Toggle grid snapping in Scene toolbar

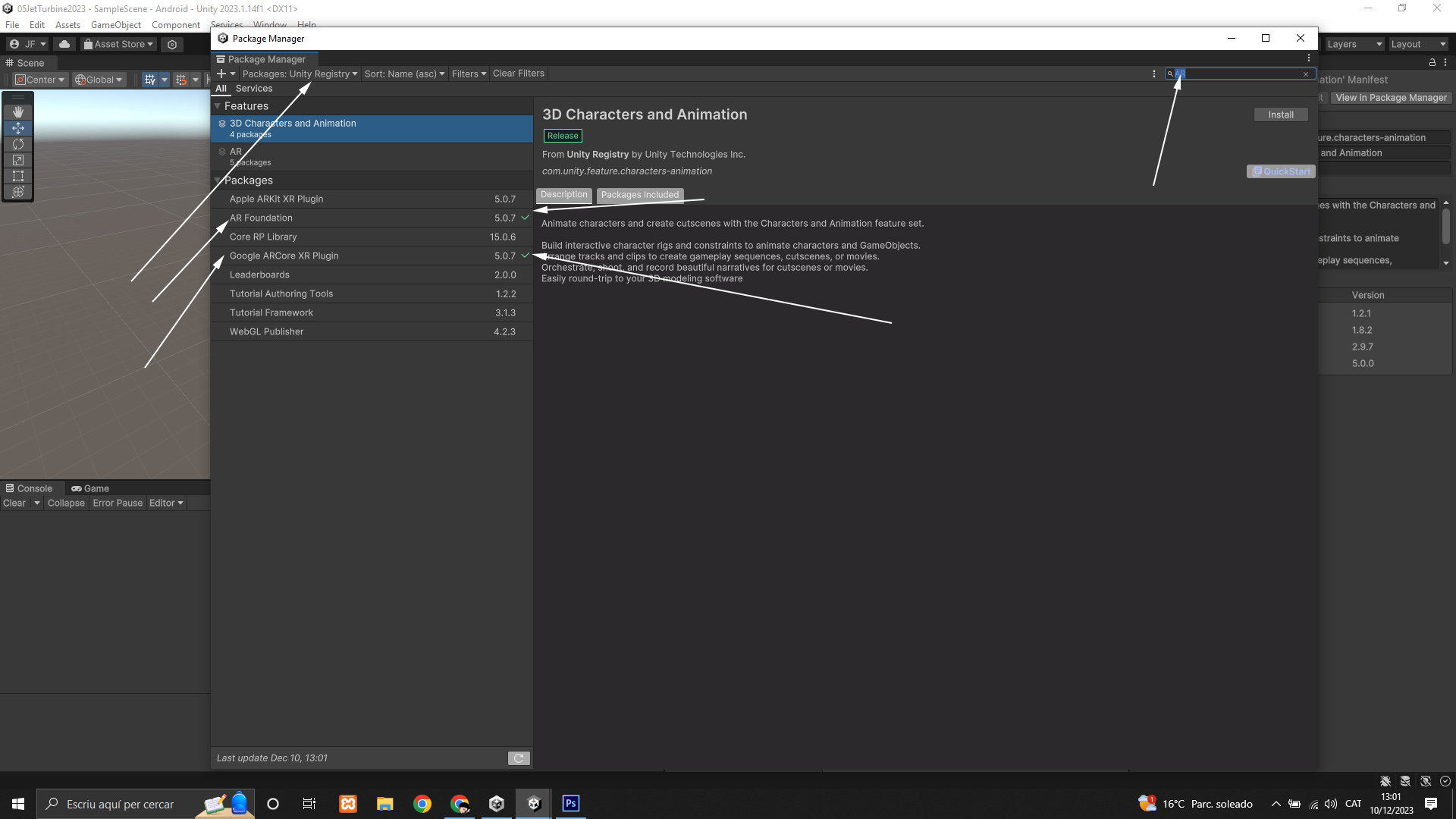(180, 80)
